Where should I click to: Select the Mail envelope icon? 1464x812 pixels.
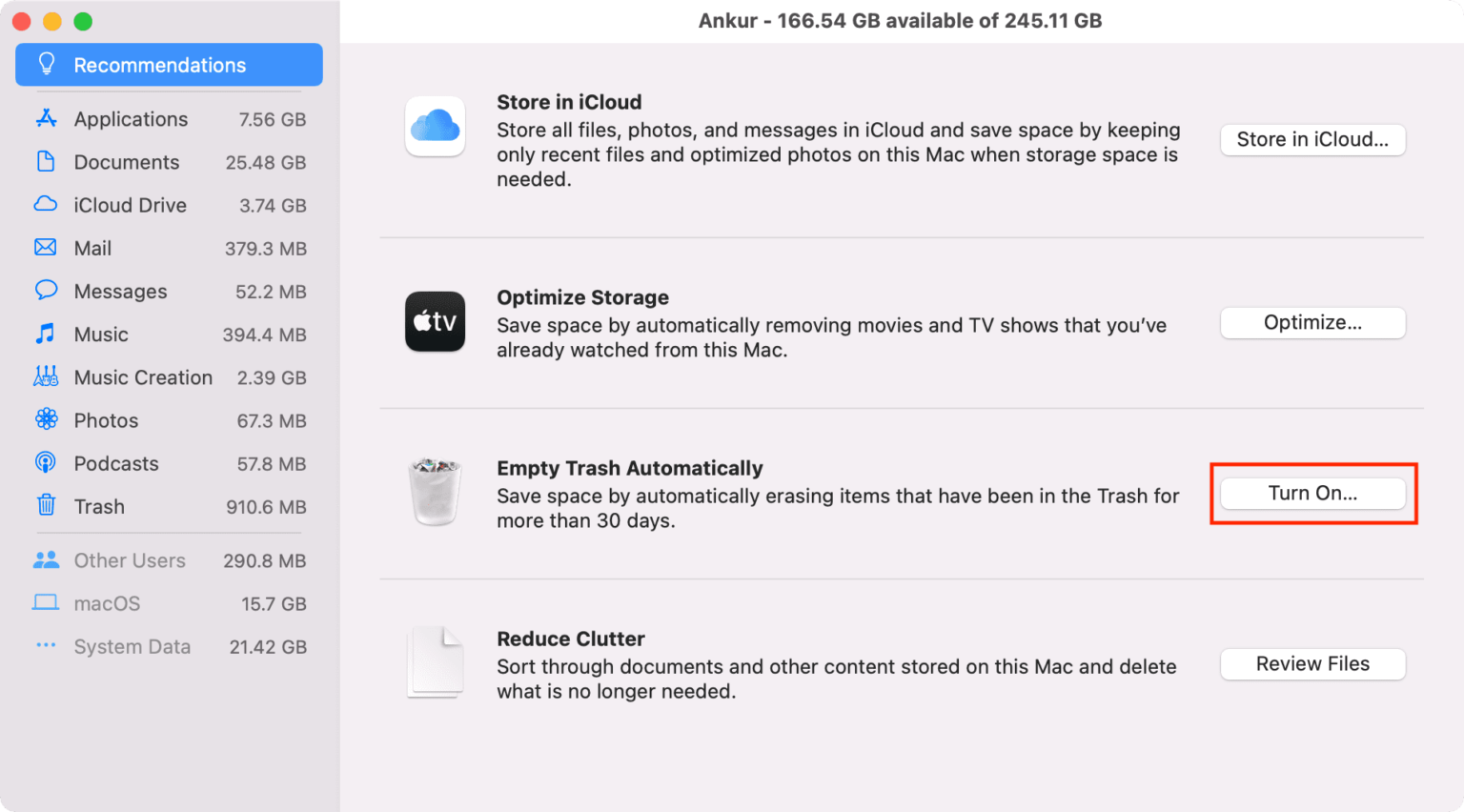coord(46,248)
